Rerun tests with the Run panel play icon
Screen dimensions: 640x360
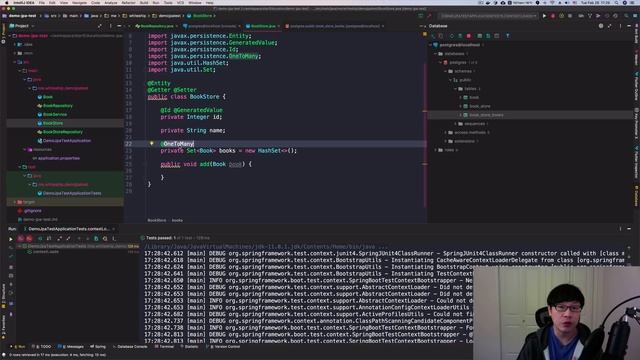point(11,239)
